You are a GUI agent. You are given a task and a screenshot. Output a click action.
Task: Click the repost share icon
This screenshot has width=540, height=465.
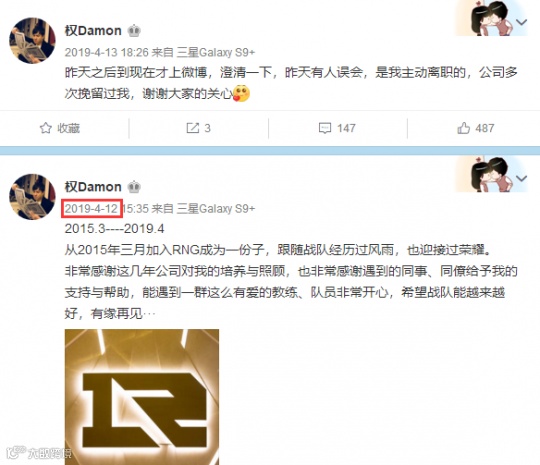point(193,128)
